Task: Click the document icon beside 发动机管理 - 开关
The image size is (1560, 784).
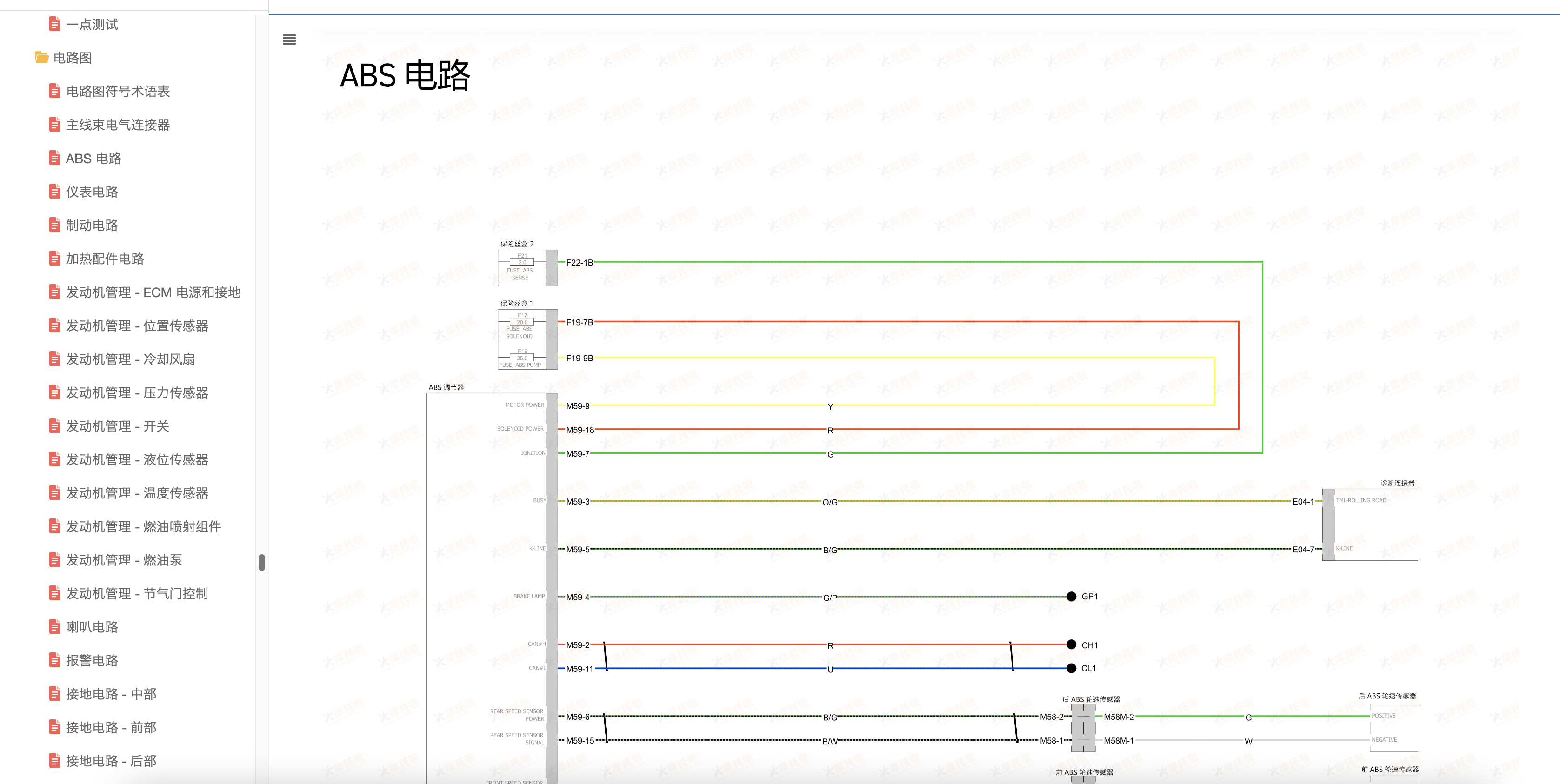Action: tap(54, 426)
